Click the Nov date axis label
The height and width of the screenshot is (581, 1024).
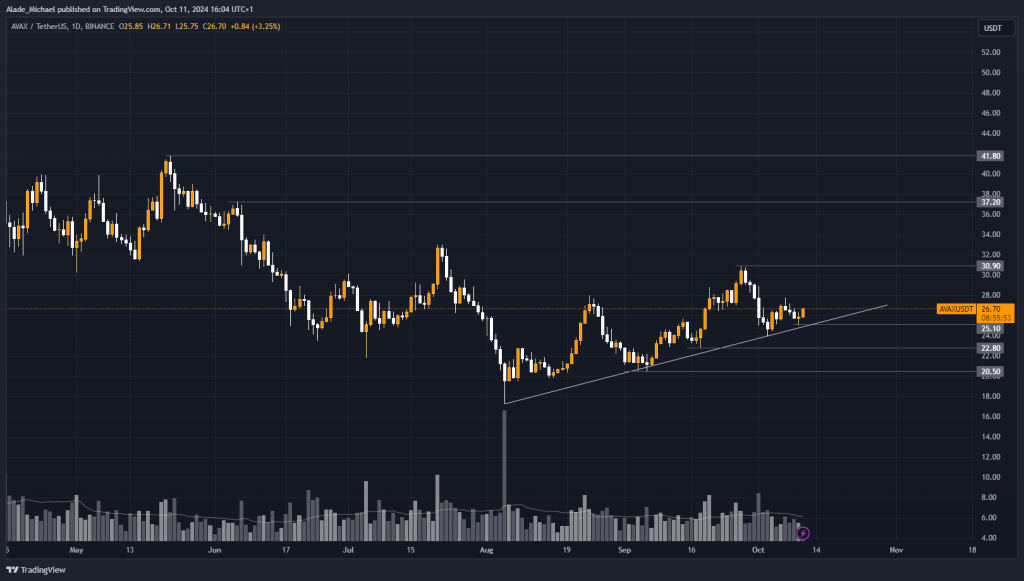click(x=896, y=550)
